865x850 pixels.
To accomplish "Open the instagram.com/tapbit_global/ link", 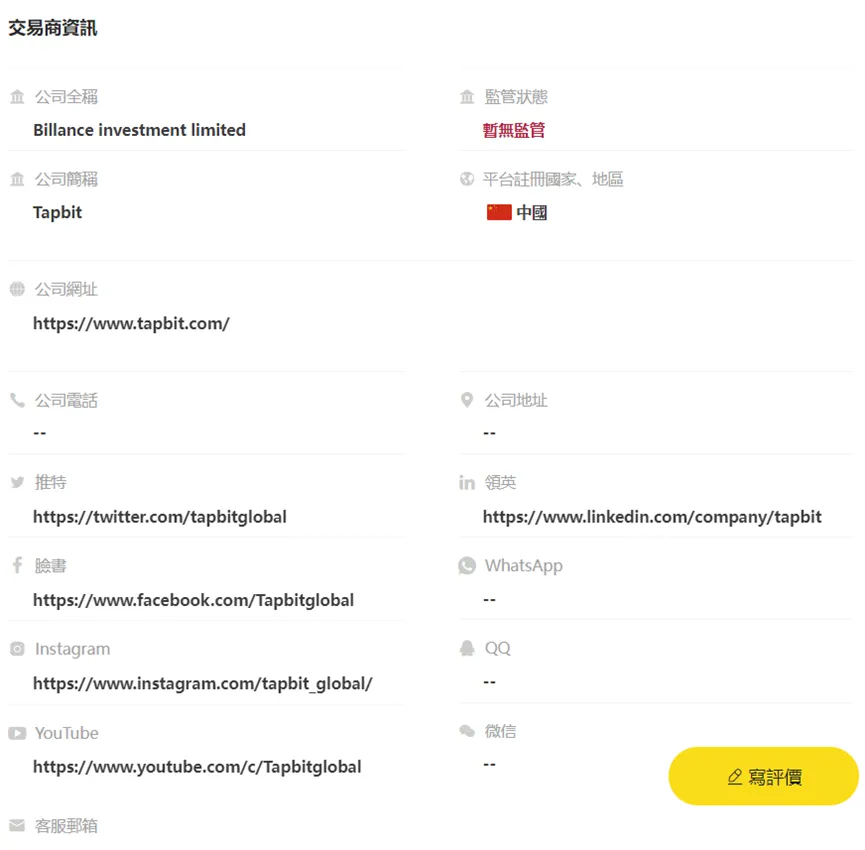I will pyautogui.click(x=203, y=684).
